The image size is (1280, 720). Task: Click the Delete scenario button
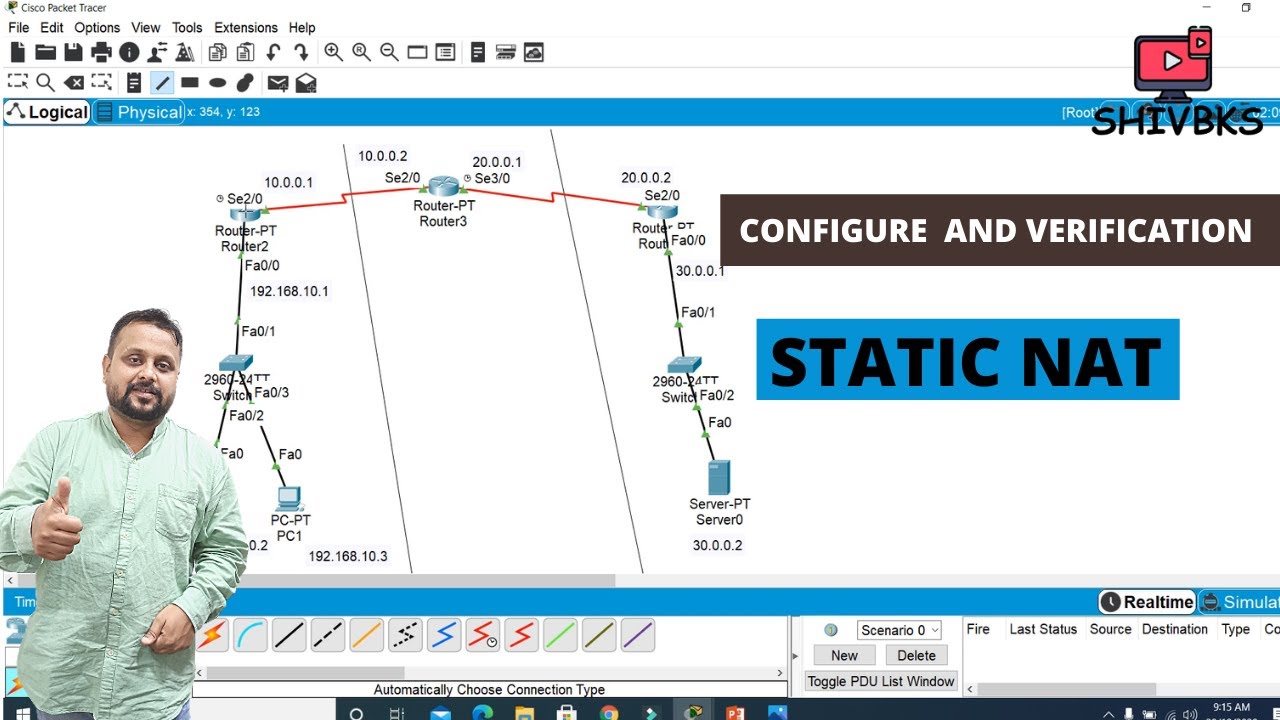pos(916,656)
